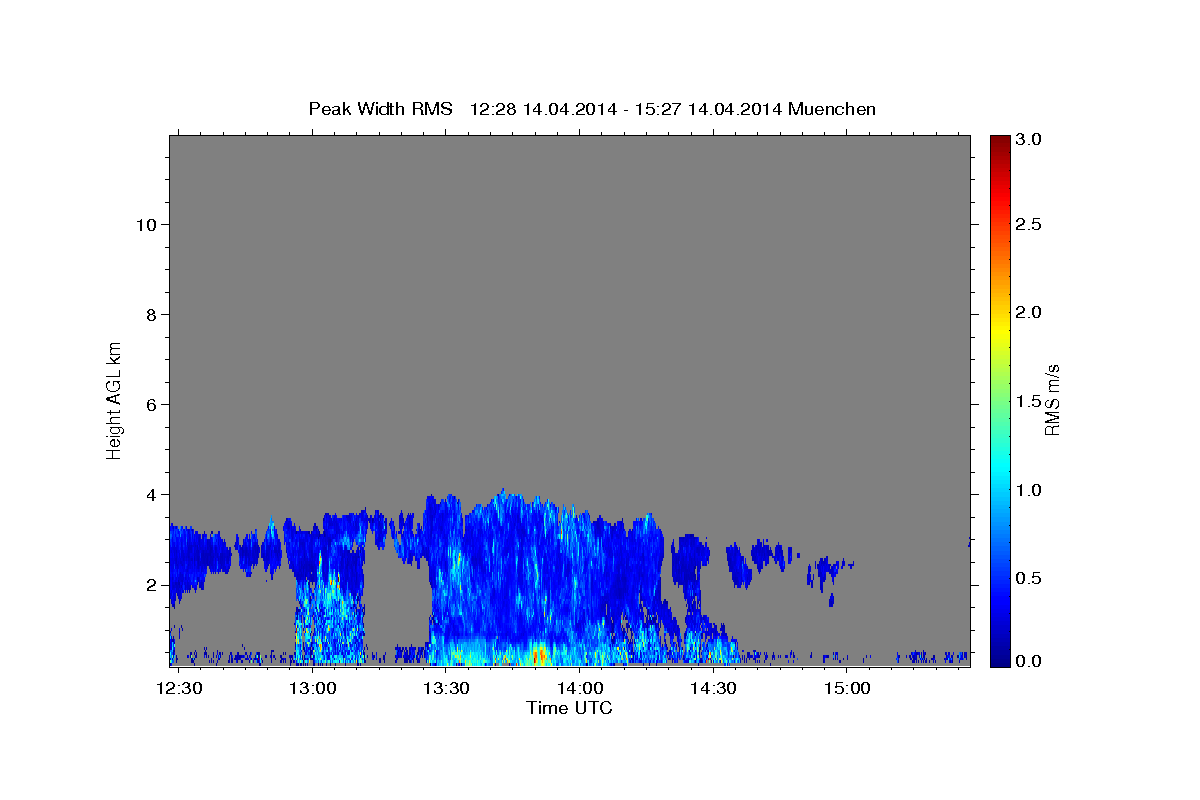
Task: Click the 12:30 time tick label
Action: click(181, 689)
